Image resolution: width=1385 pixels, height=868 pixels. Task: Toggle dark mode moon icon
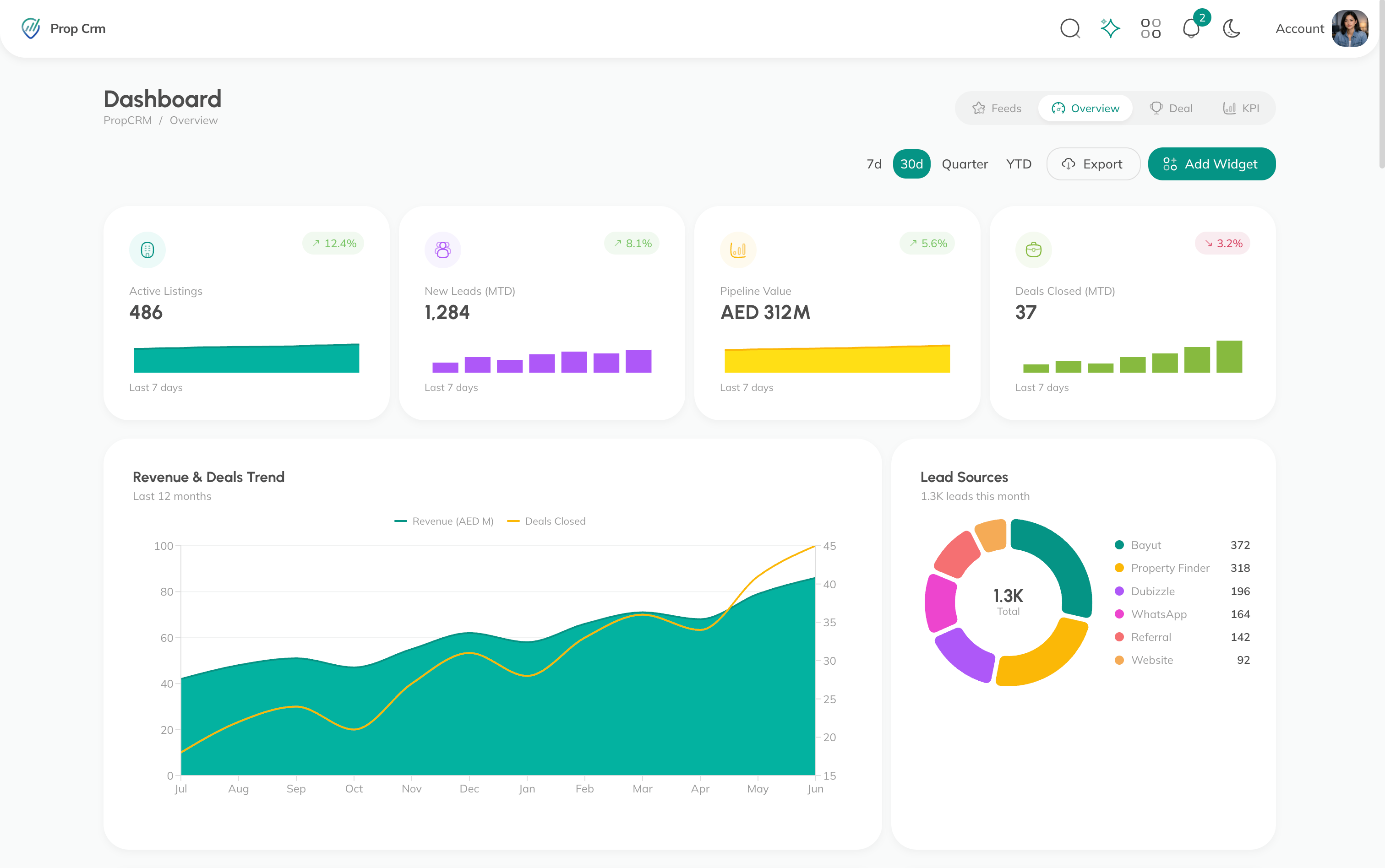point(1232,28)
